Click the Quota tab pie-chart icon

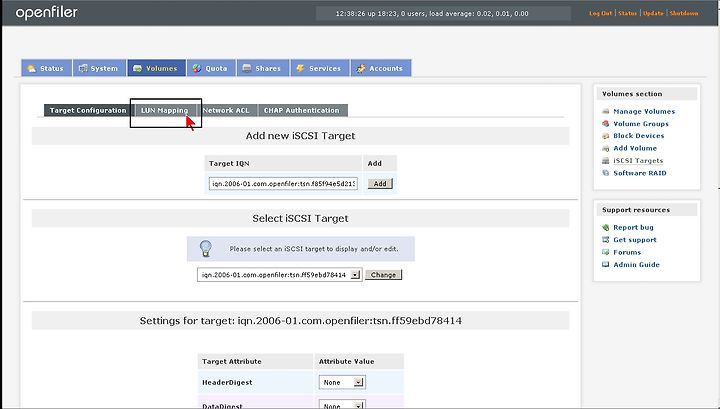tap(197, 68)
